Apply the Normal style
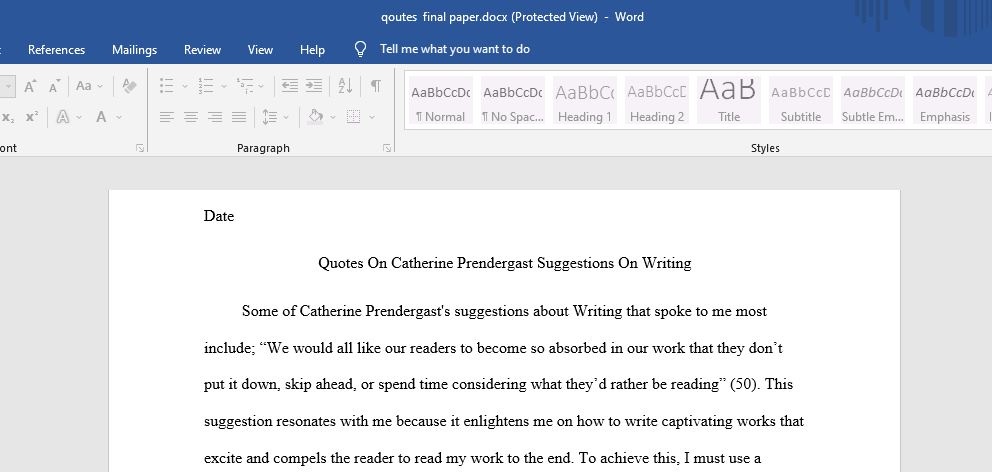The height and width of the screenshot is (472, 992). point(440,101)
